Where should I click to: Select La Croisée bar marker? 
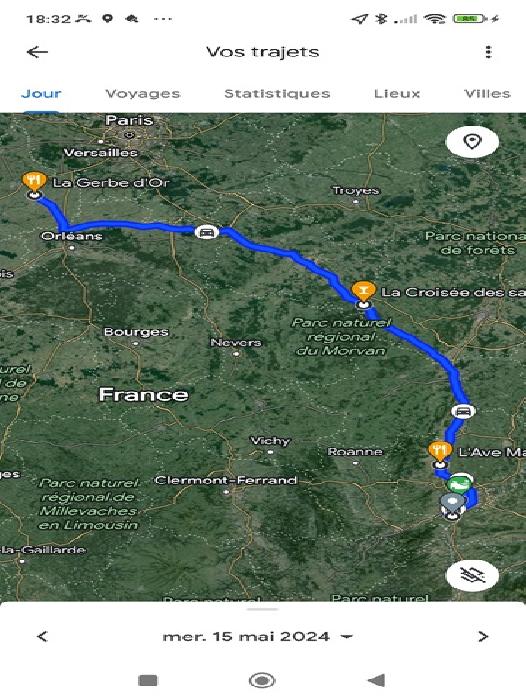click(x=363, y=292)
